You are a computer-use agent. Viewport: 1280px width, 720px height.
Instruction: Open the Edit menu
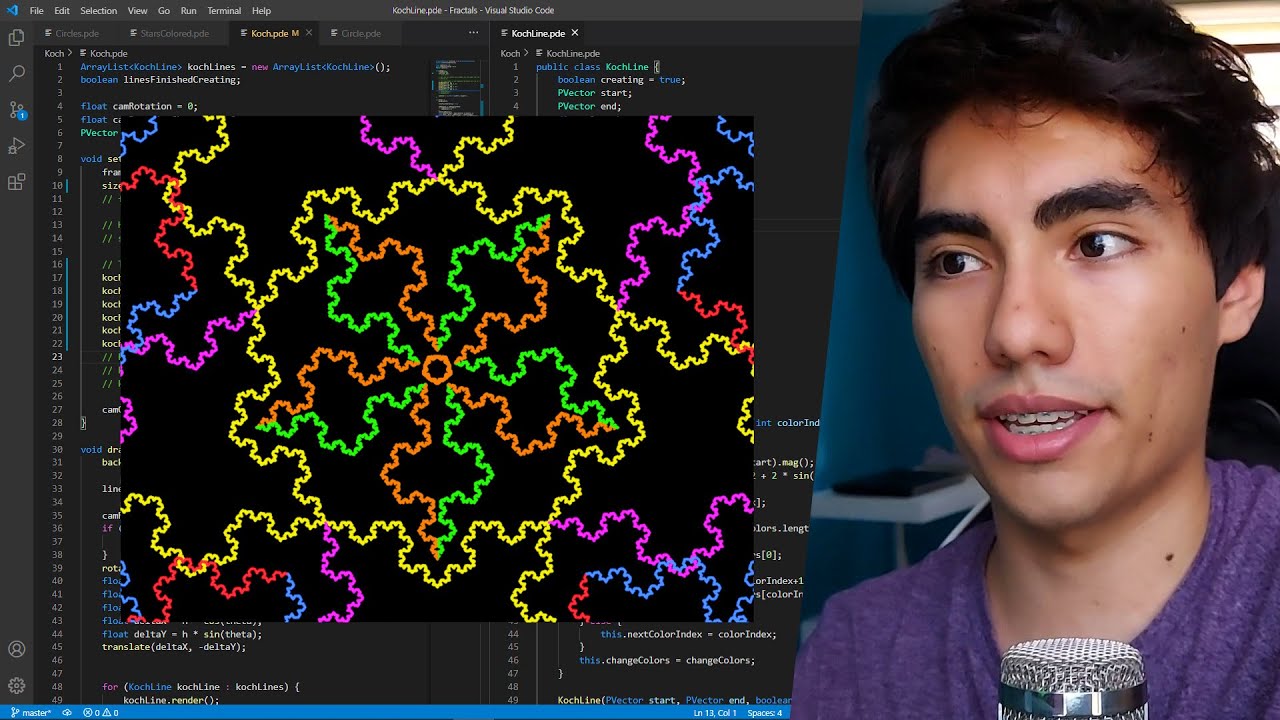coord(62,10)
